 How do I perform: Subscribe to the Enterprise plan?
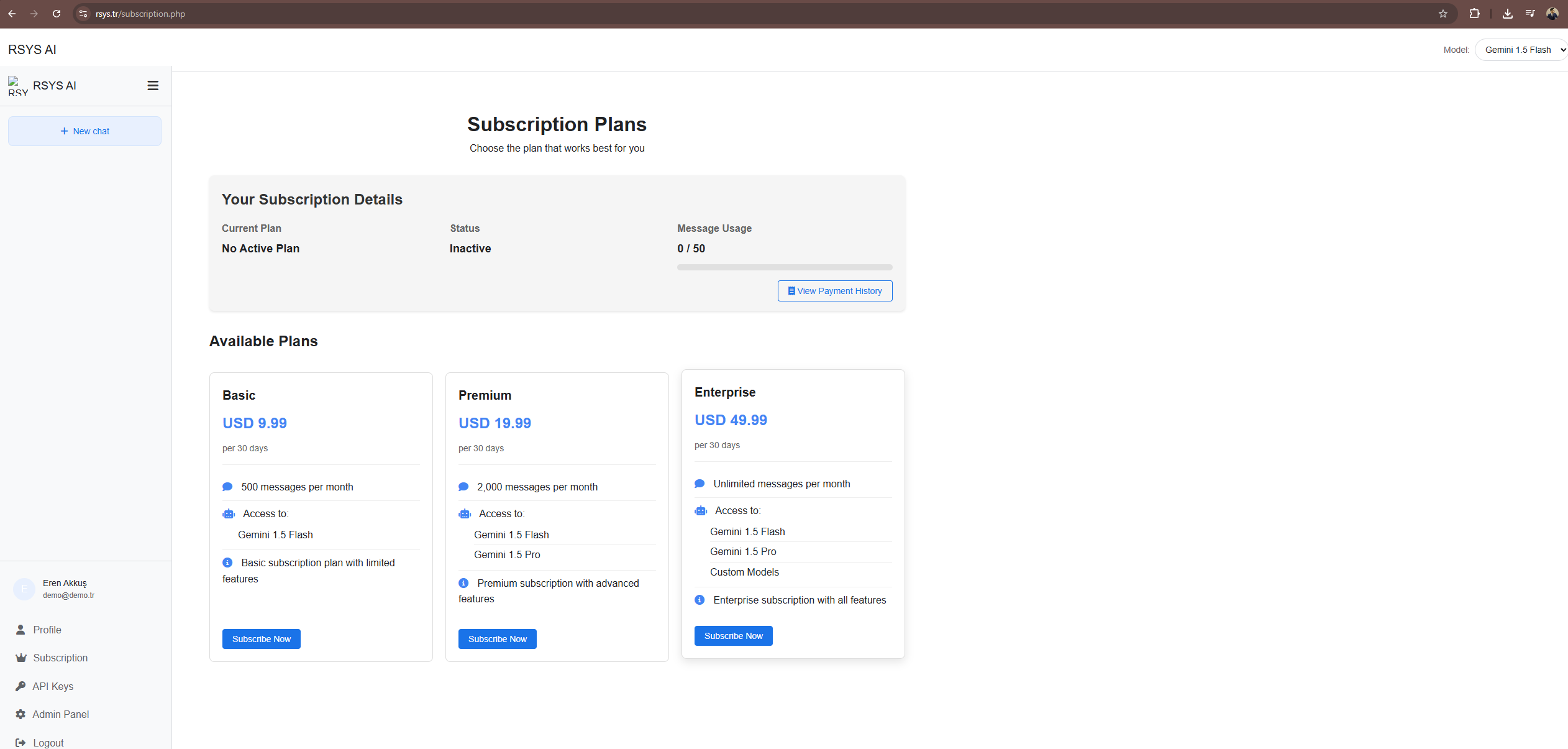(x=733, y=636)
